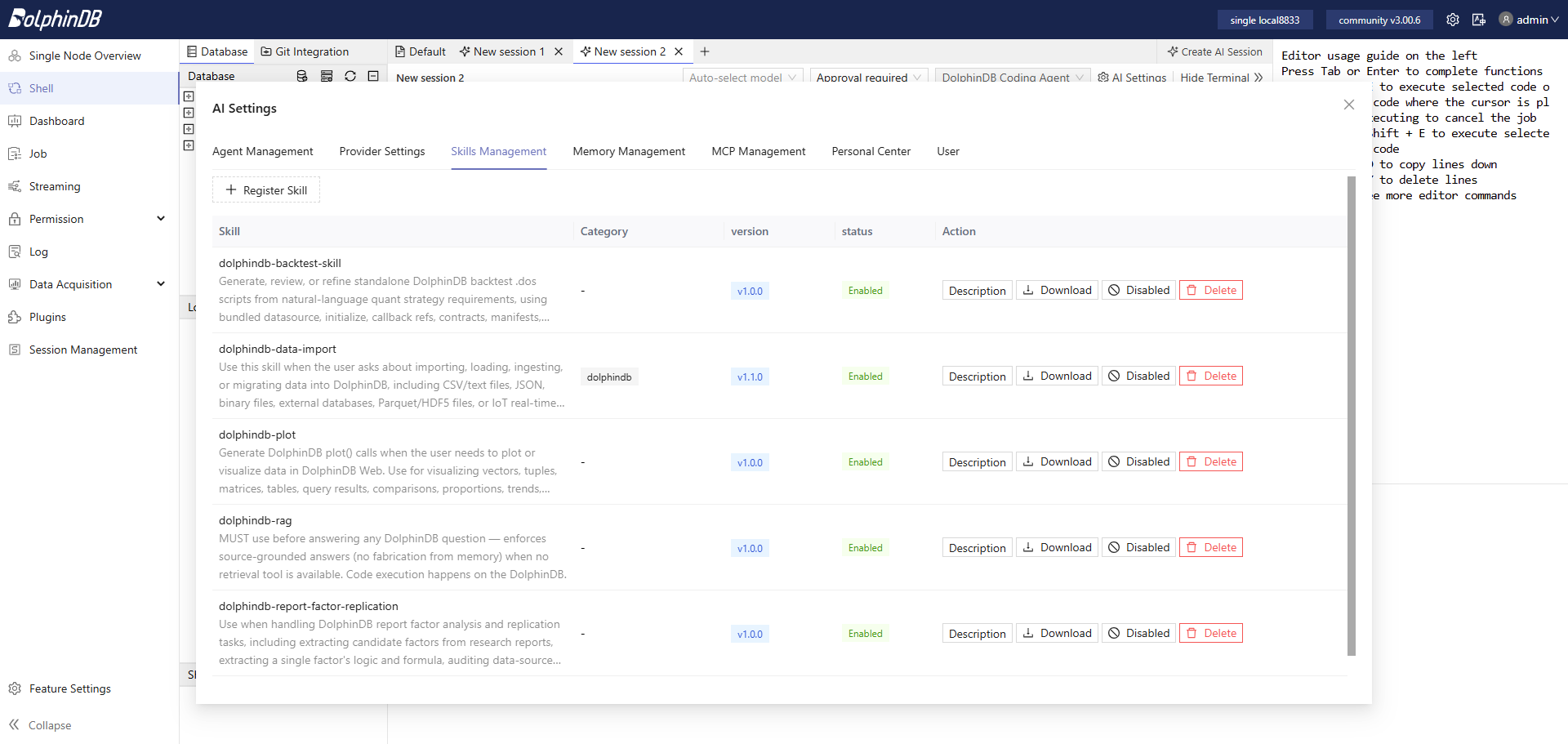Close the AI Settings dialog
The image size is (1568, 744).
pos(1349,105)
